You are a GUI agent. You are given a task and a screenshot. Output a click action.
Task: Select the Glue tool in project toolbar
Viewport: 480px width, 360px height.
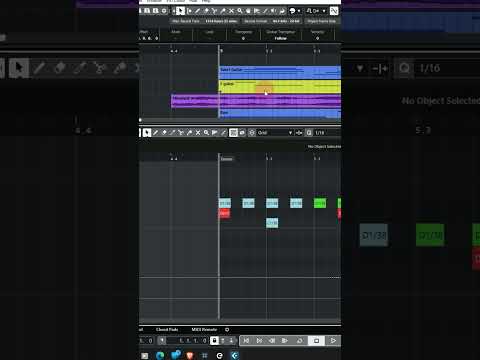223,11
